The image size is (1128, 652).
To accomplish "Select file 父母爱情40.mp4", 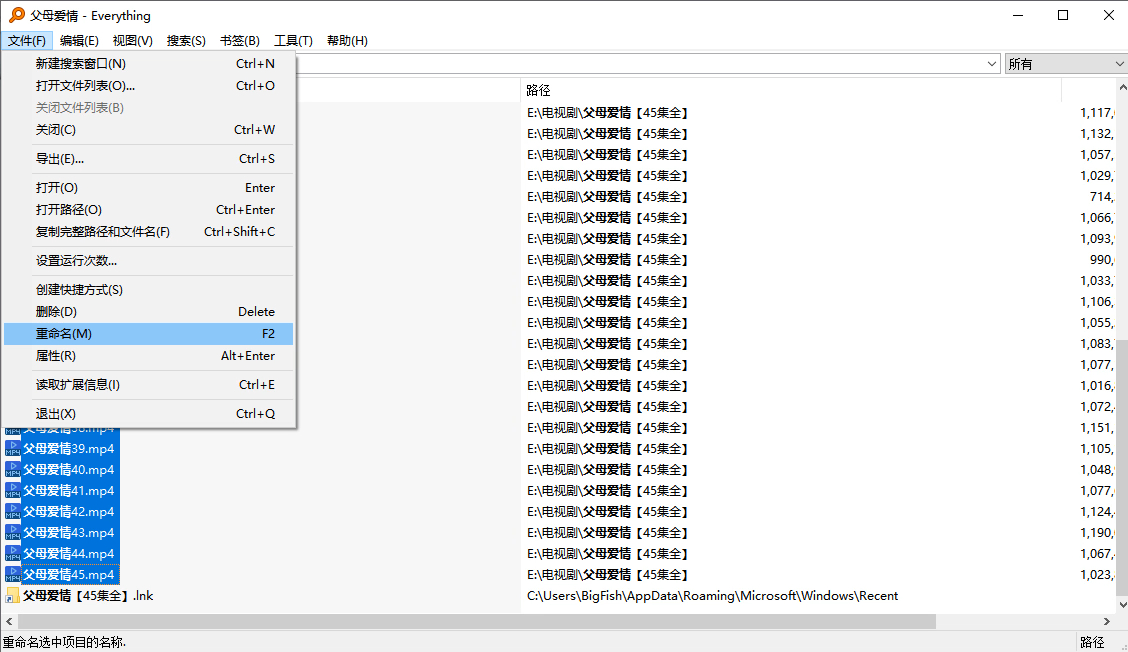I will (x=68, y=469).
